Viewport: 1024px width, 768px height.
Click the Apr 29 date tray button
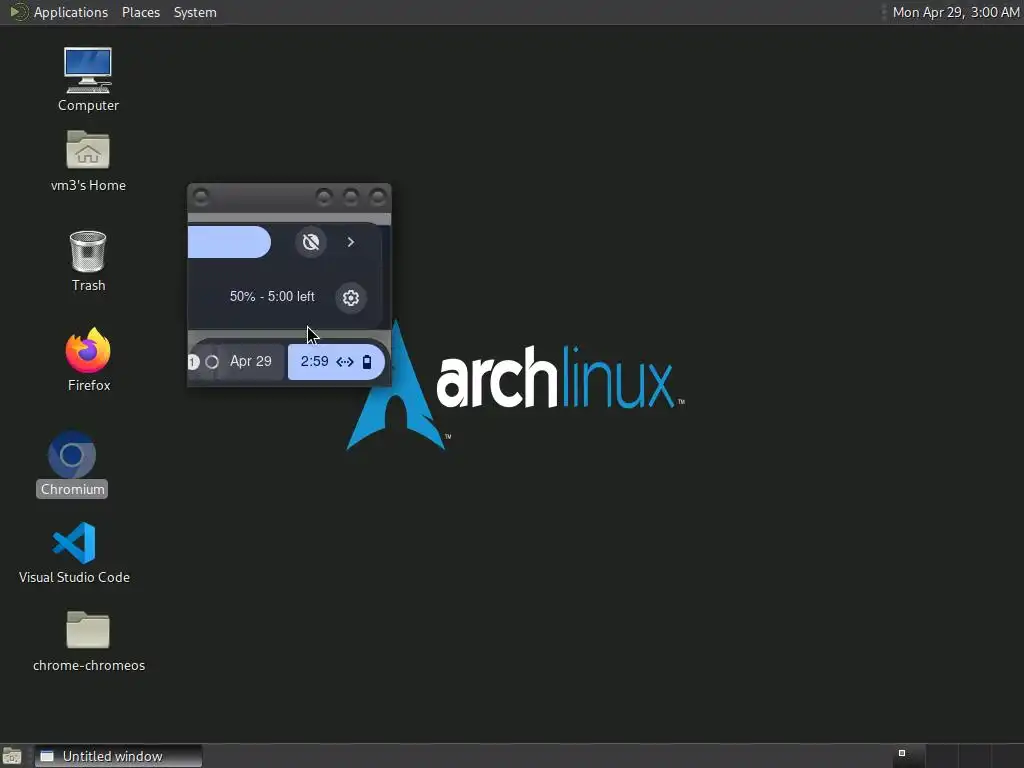[x=251, y=361]
